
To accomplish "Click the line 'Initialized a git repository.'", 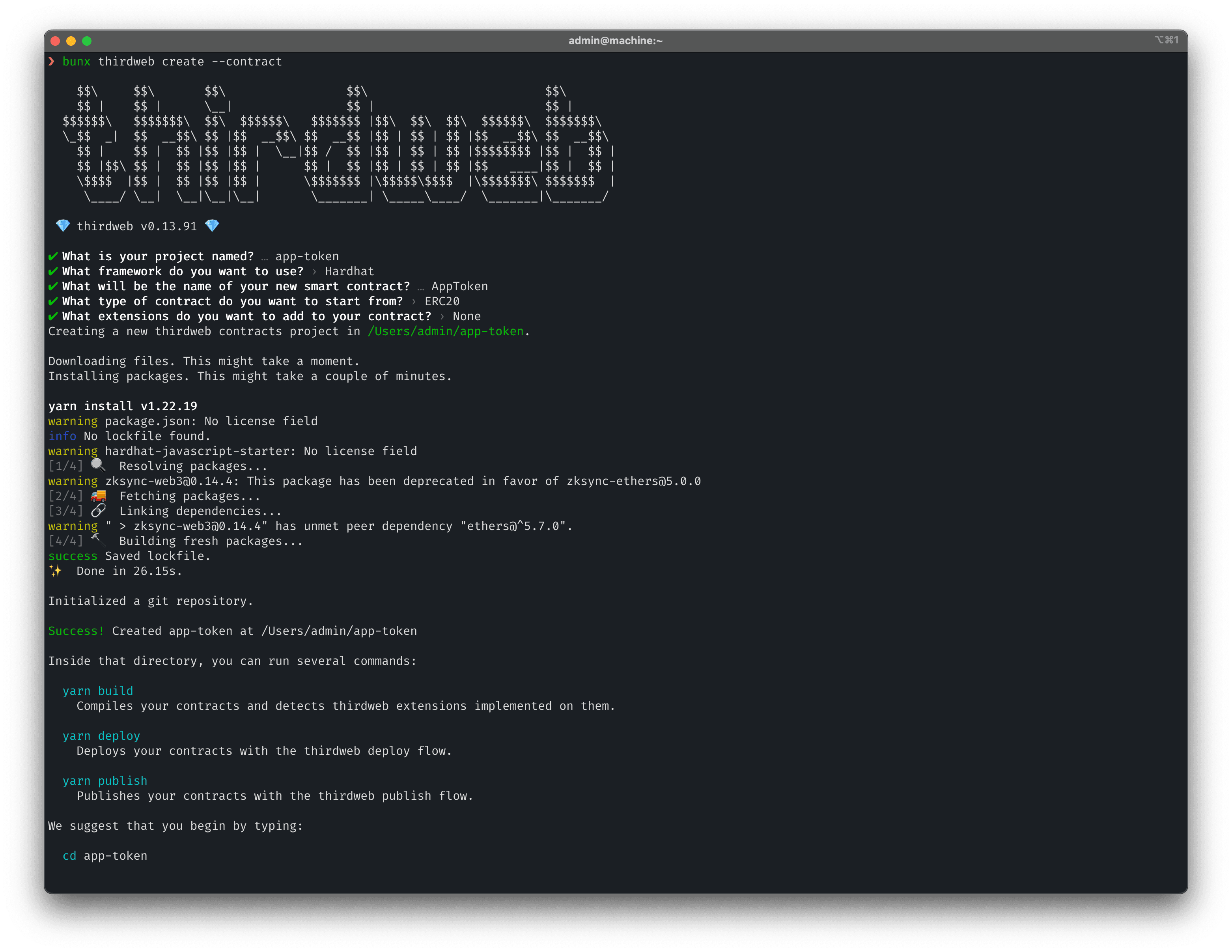I will tap(151, 601).
